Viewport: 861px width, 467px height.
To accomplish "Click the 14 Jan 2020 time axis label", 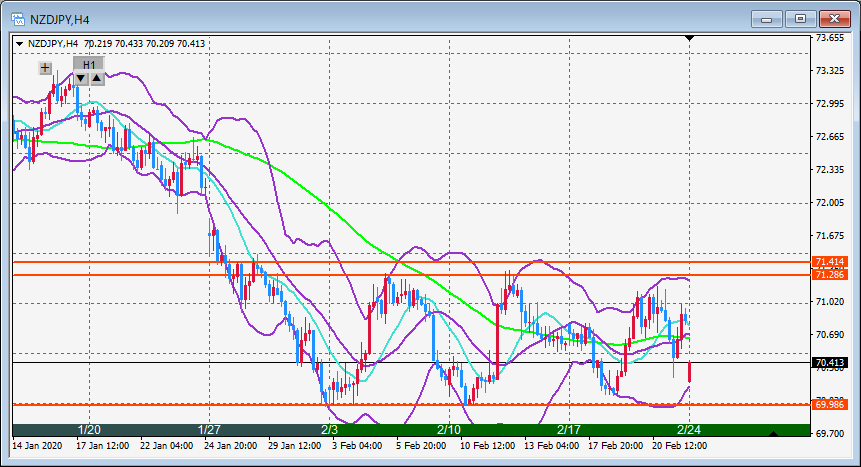I will [x=37, y=446].
